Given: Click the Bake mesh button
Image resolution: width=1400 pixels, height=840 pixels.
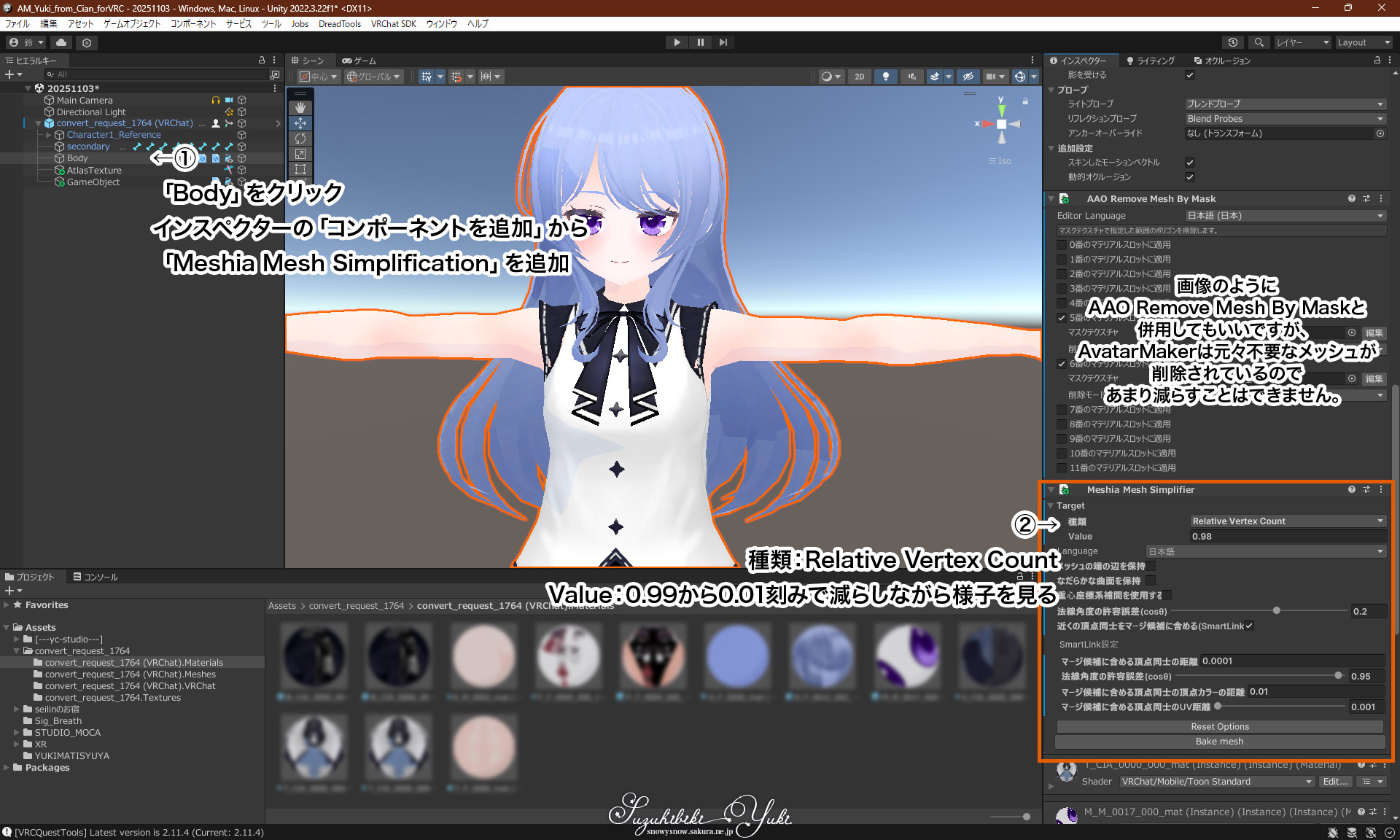Looking at the screenshot, I should 1219,742.
